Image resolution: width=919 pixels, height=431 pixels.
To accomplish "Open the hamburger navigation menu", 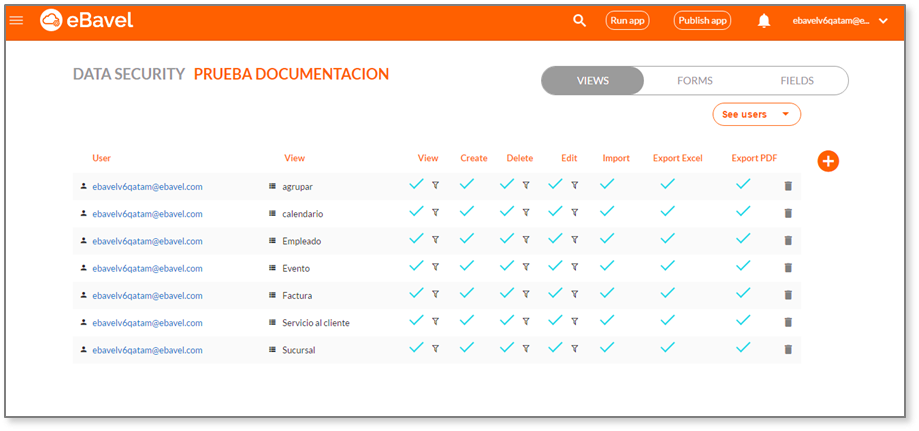I will coord(16,21).
